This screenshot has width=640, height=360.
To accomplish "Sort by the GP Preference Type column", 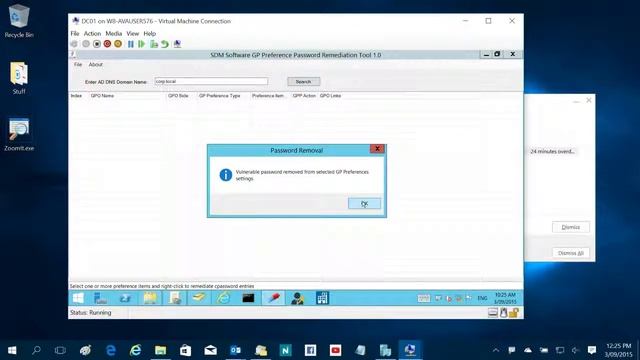I will [220, 96].
